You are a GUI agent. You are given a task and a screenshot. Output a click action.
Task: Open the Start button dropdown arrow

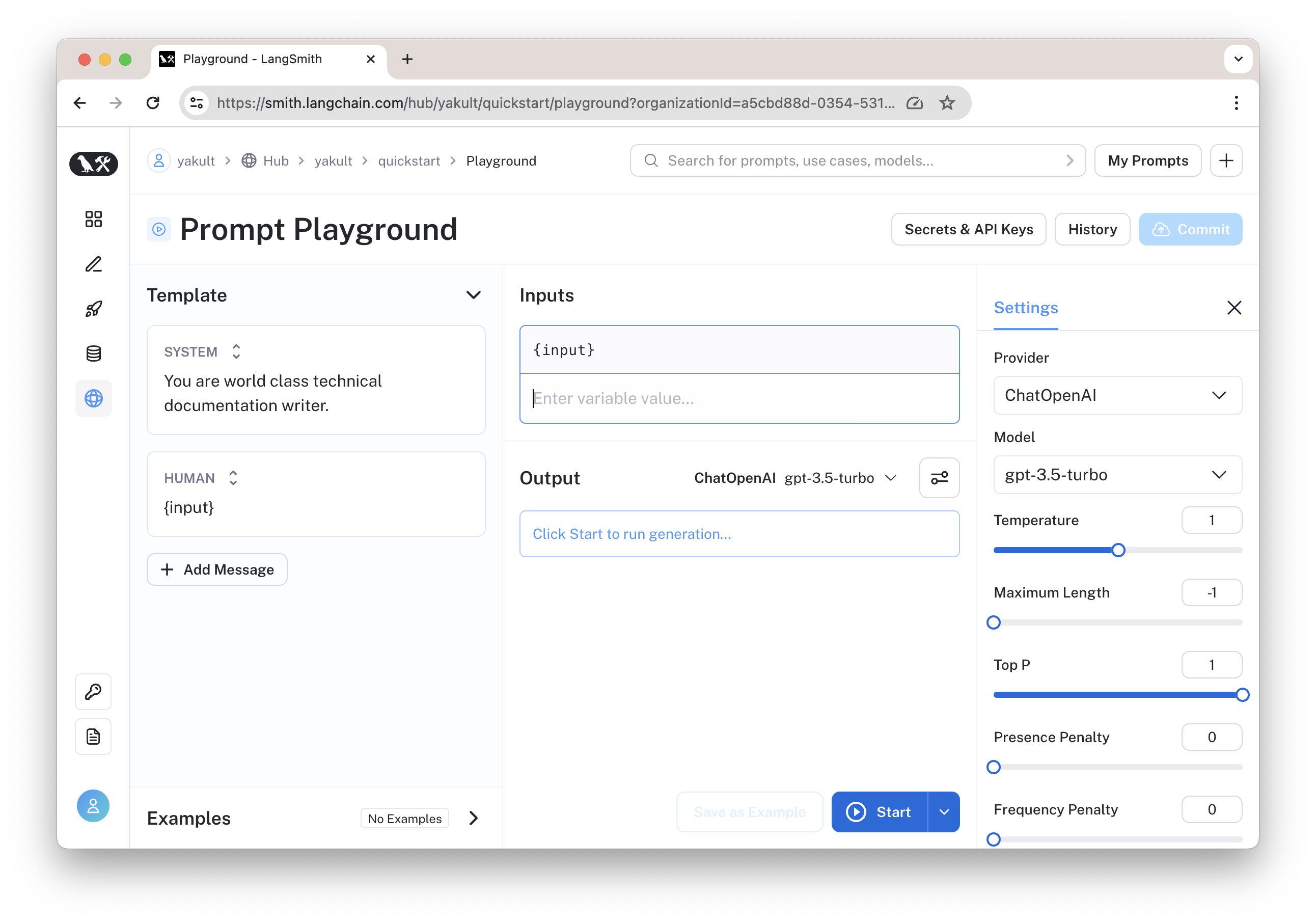coord(944,812)
